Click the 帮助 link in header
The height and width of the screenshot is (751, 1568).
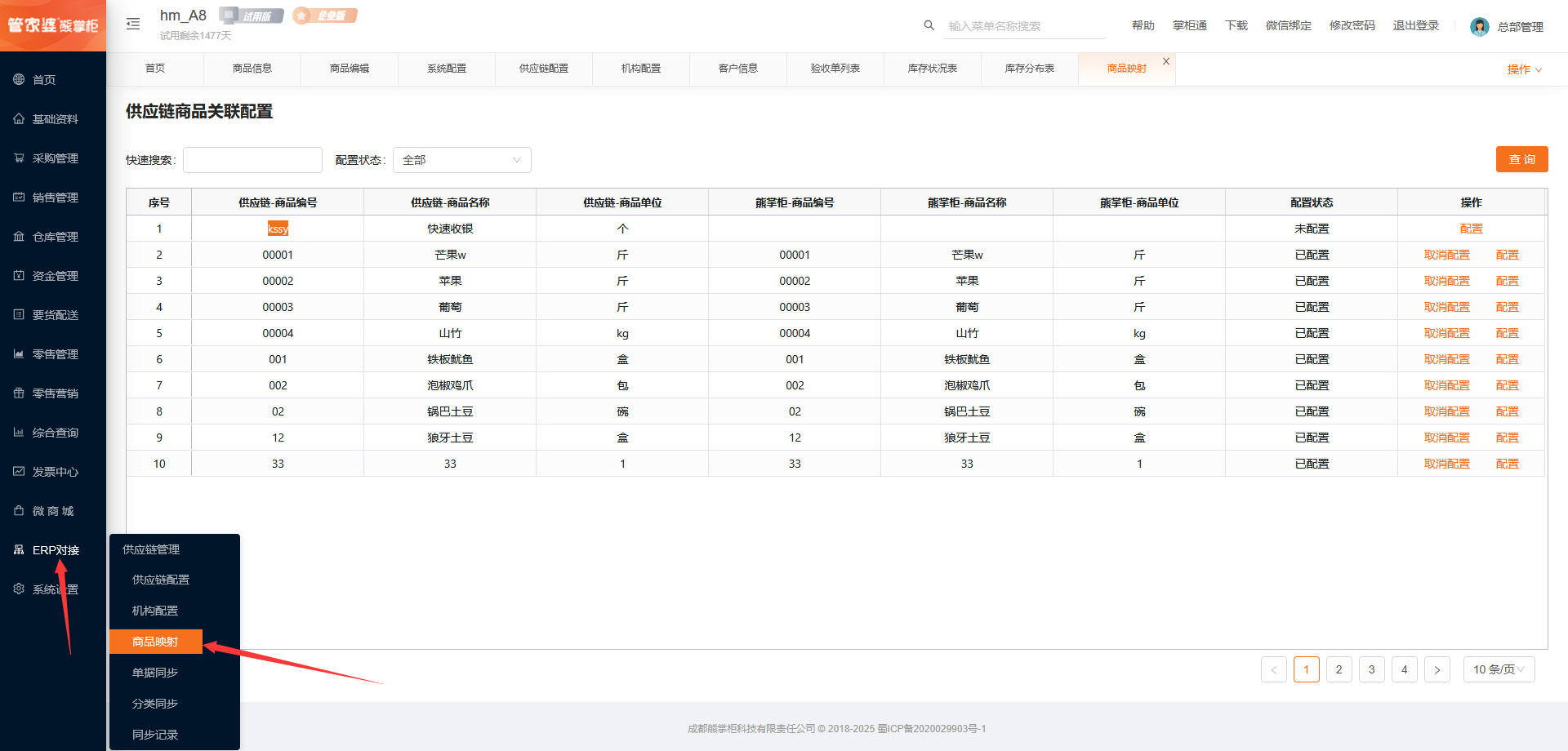pyautogui.click(x=1143, y=25)
